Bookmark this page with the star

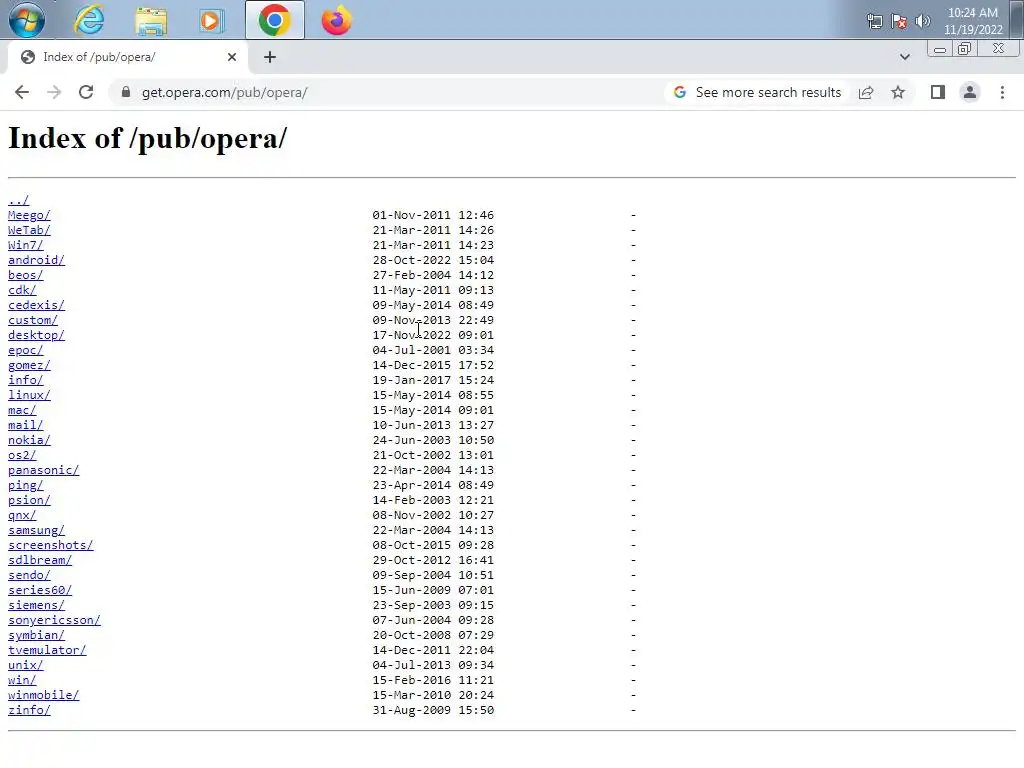point(898,93)
